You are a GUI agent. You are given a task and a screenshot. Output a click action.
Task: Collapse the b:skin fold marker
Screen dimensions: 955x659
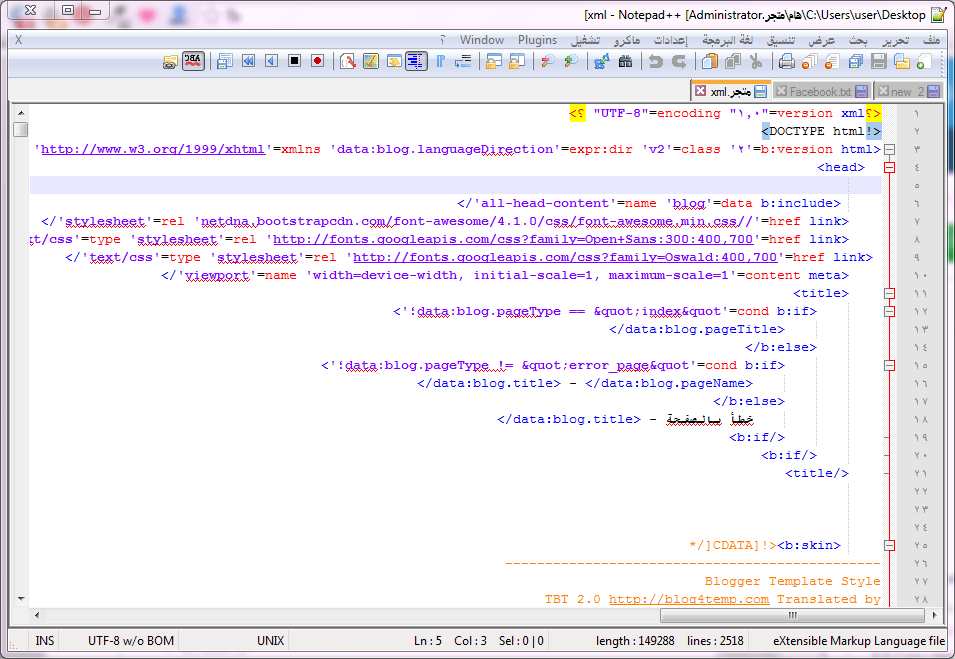[x=889, y=545]
